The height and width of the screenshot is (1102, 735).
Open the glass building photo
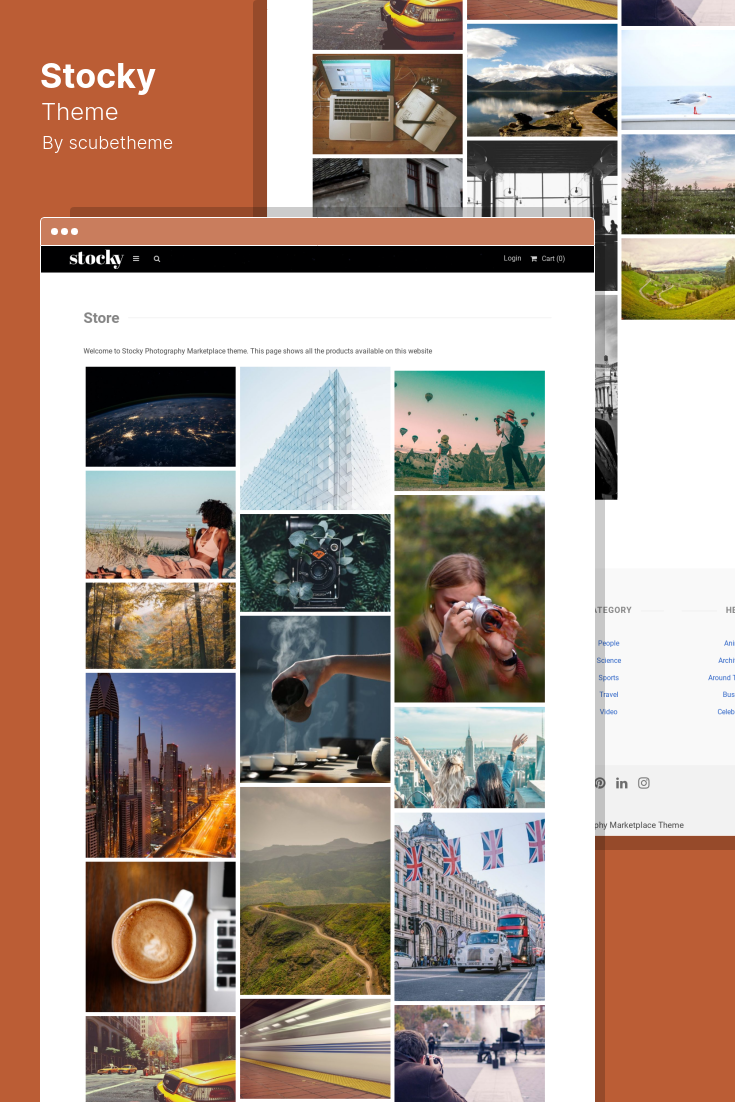(x=315, y=439)
